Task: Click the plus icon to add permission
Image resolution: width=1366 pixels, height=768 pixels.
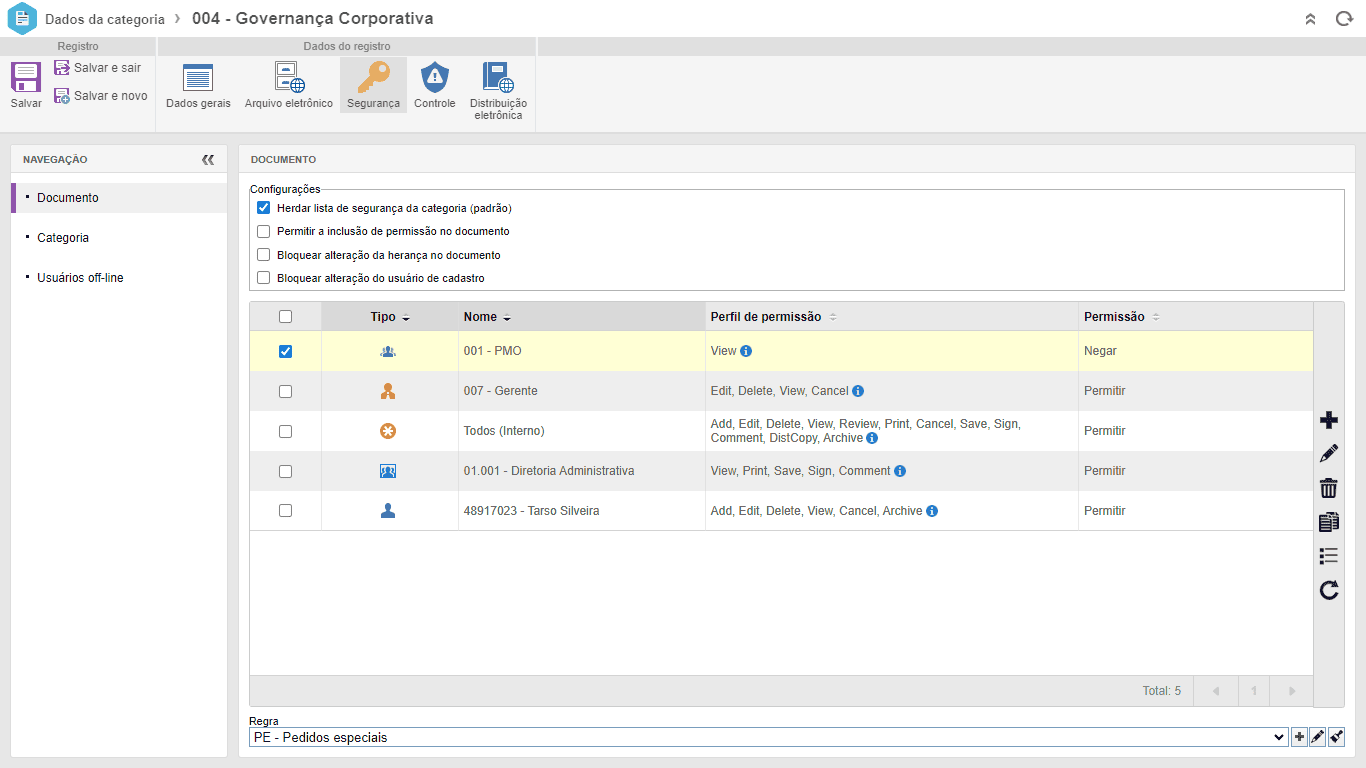Action: (x=1329, y=420)
